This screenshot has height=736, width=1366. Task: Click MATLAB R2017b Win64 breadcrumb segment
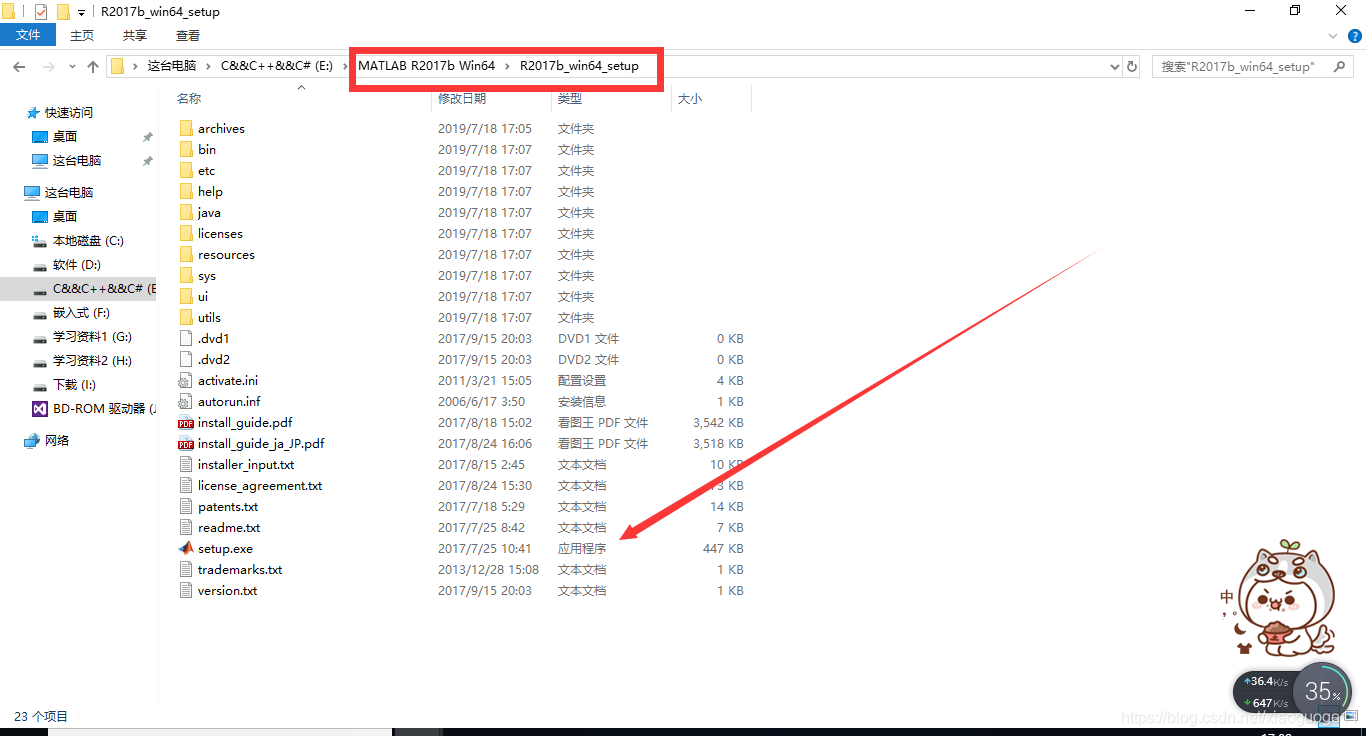426,66
